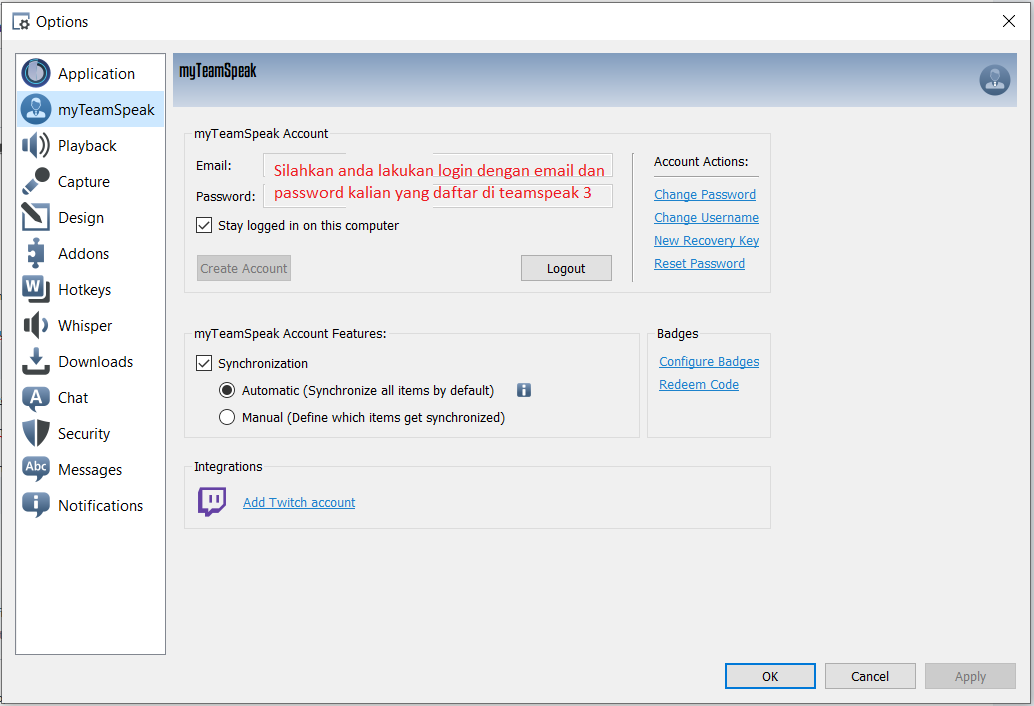
Task: Click the purple Twitch logo icon
Action: 212,502
